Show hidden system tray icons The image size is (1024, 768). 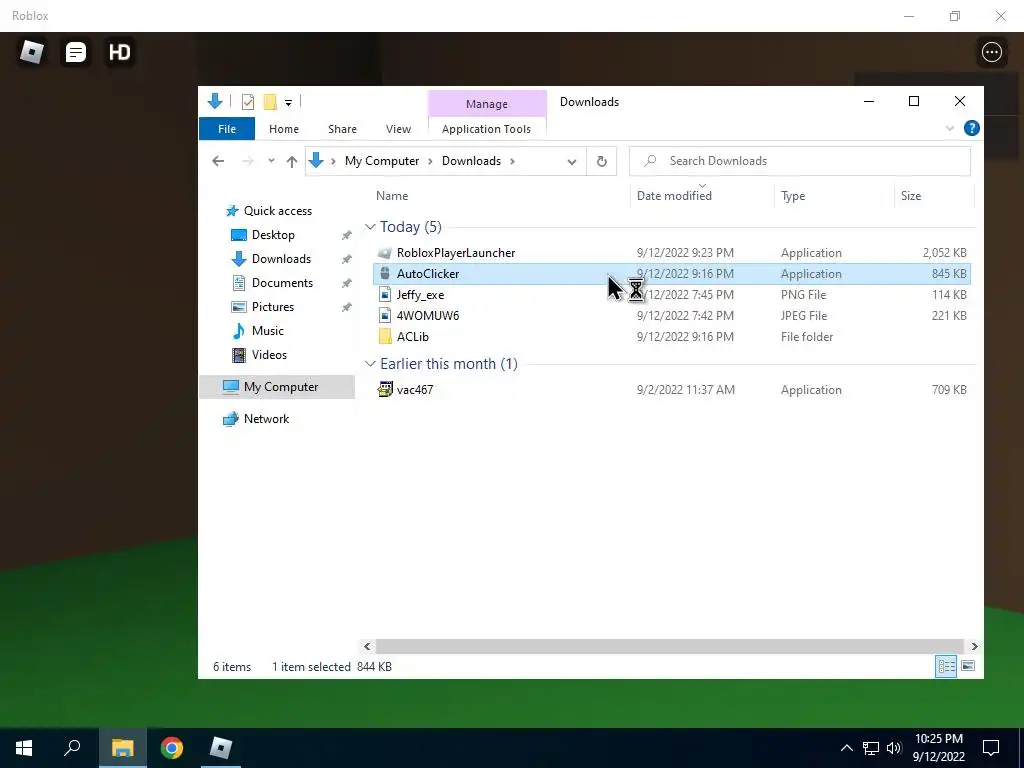tap(846, 748)
